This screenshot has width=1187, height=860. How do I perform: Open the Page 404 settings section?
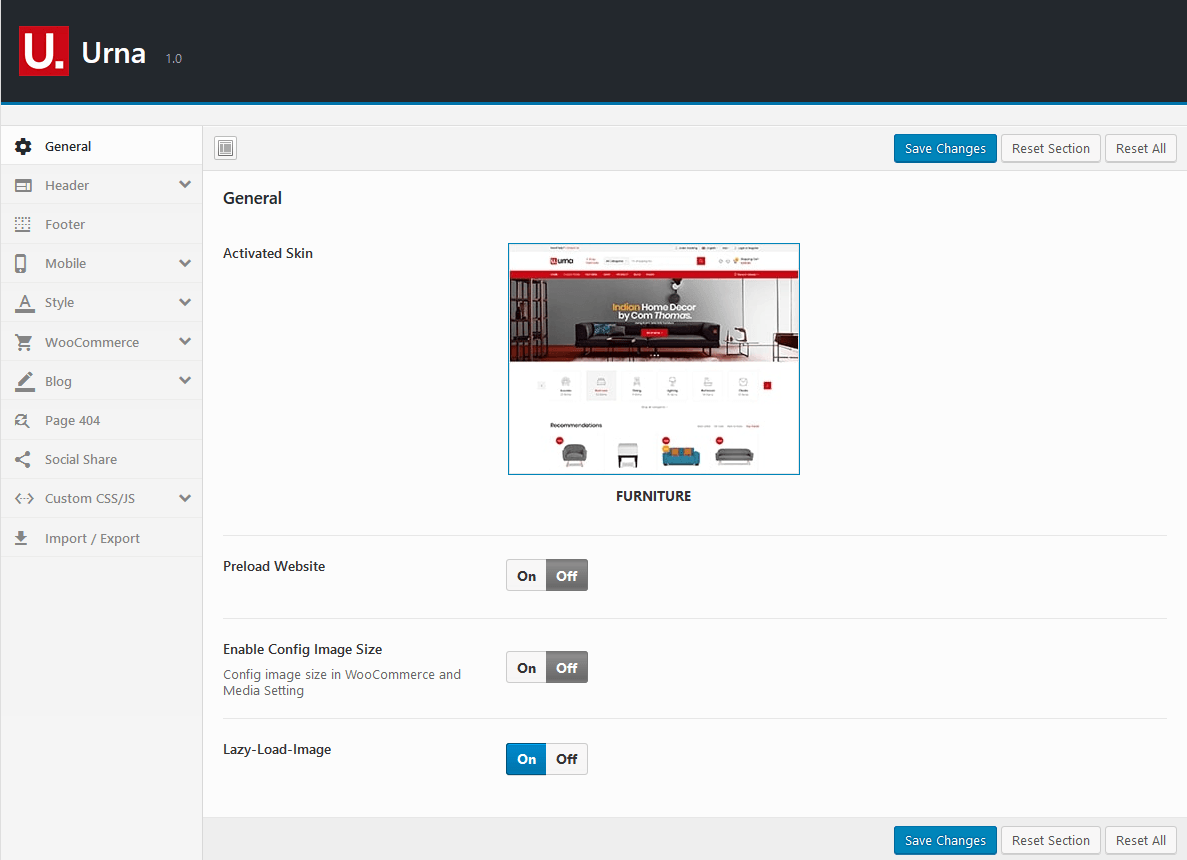(101, 420)
